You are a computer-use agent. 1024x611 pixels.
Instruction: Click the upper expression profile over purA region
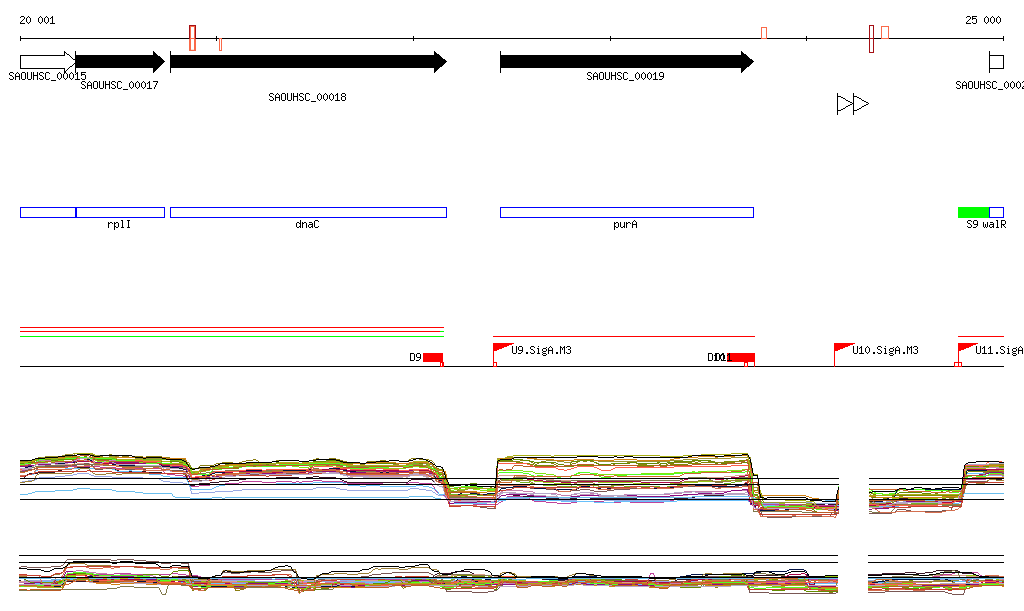626,478
